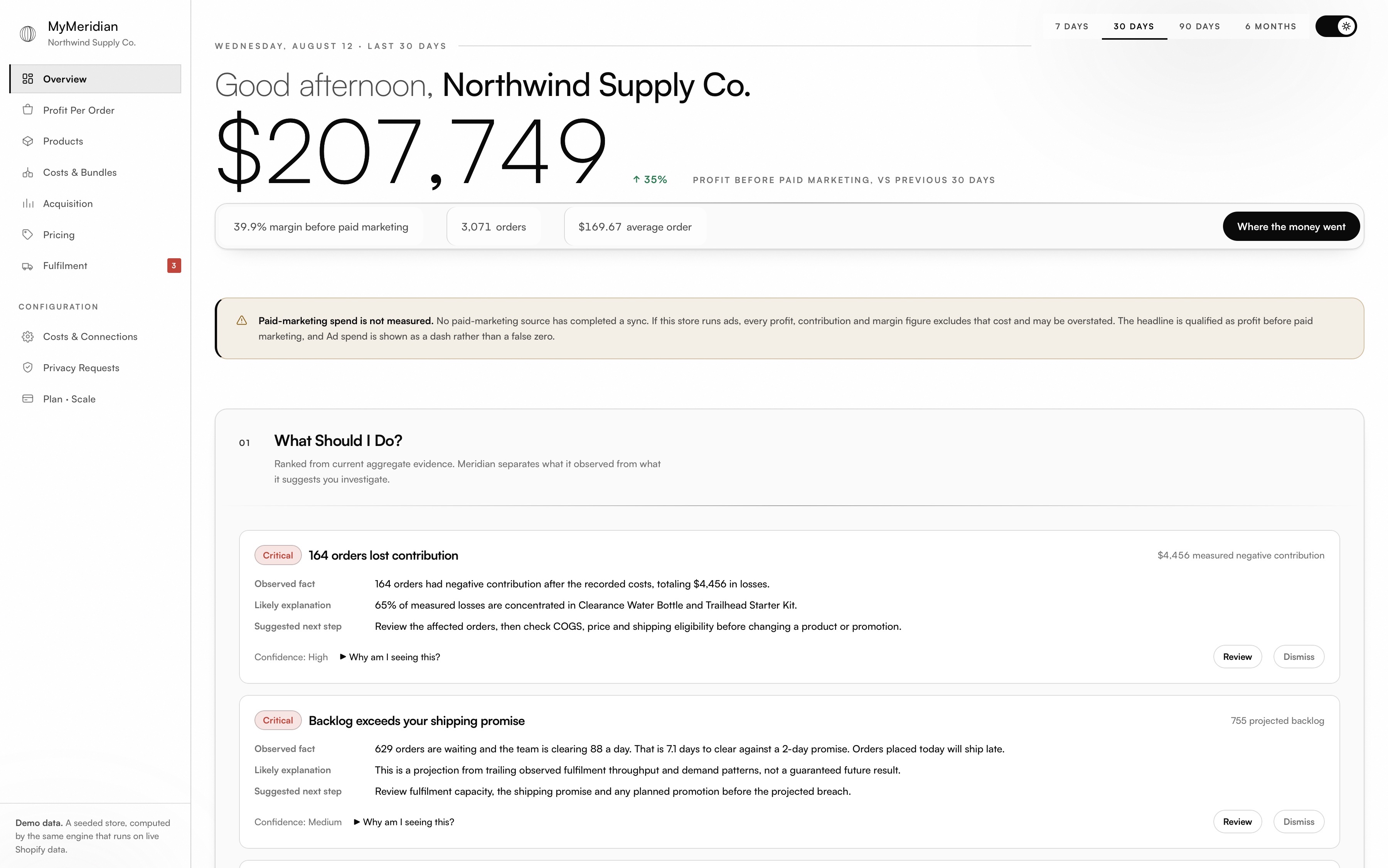The image size is (1388, 868).
Task: Open Costs & Connections configuration
Action: pyautogui.click(x=95, y=336)
